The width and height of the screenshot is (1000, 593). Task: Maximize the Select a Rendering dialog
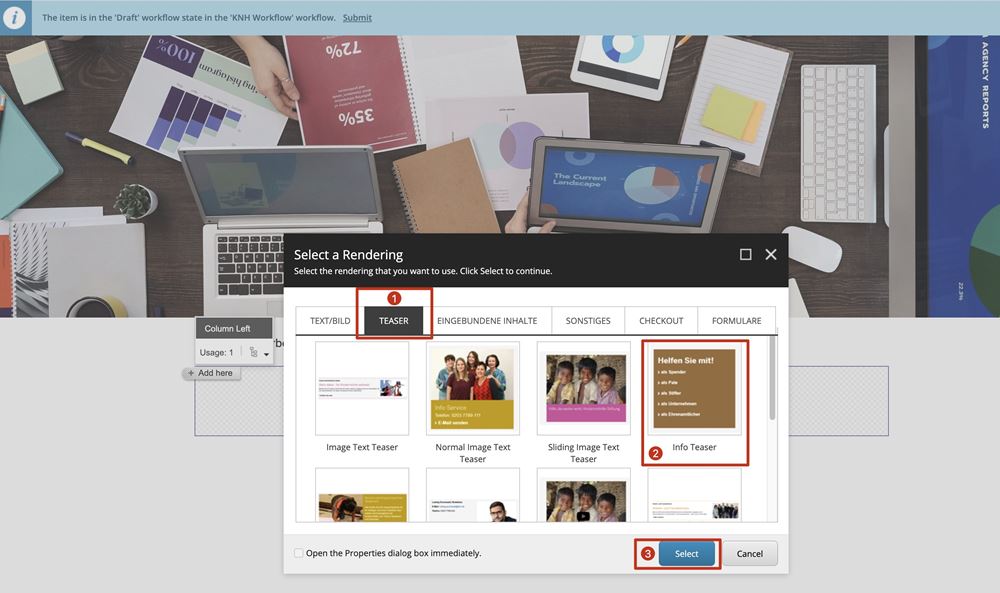coord(745,255)
